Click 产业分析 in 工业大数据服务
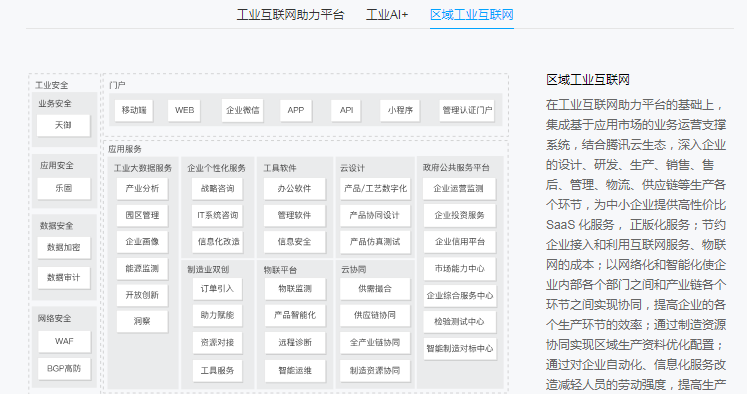 (142, 189)
